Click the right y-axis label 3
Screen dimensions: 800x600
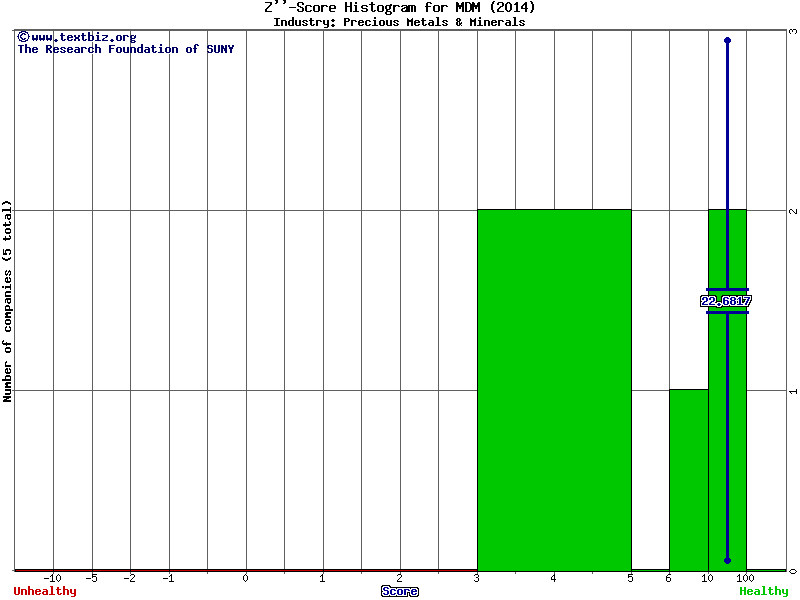[793, 32]
